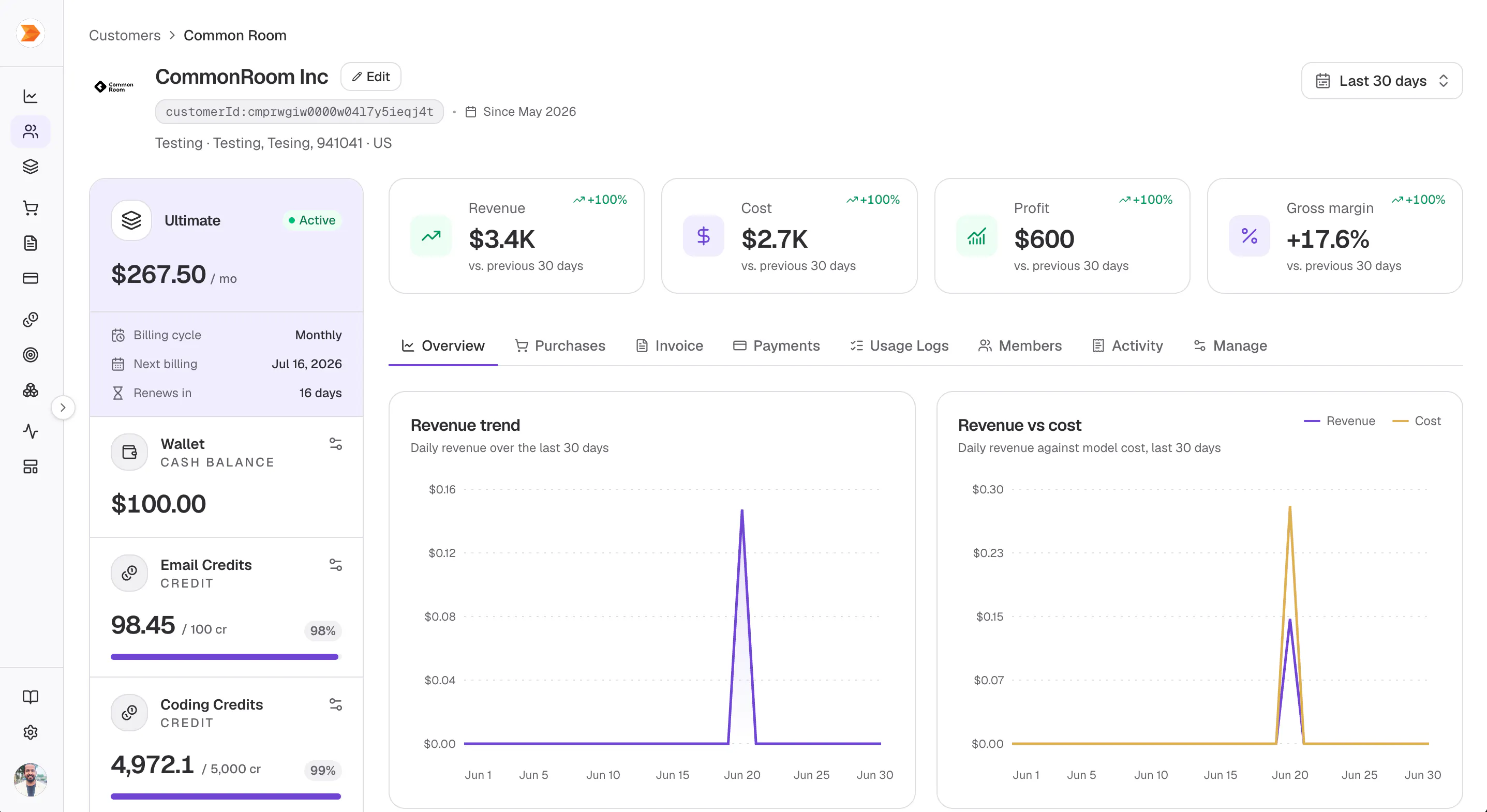Switch to the Usage Logs tab

(x=899, y=345)
